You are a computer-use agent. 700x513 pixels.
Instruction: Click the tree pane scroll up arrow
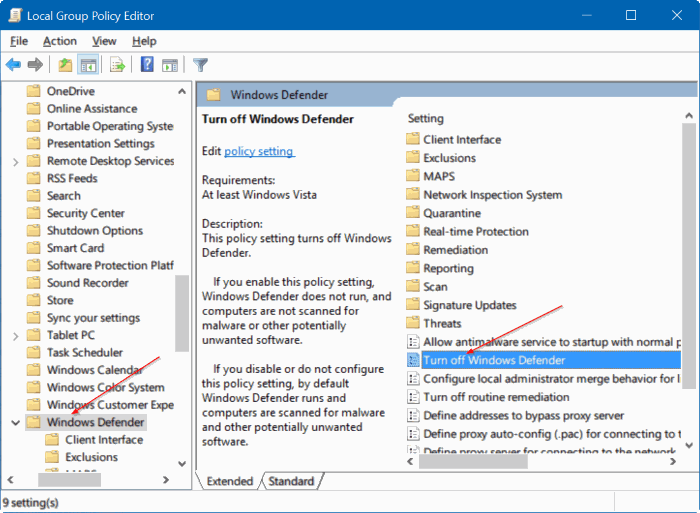[182, 91]
